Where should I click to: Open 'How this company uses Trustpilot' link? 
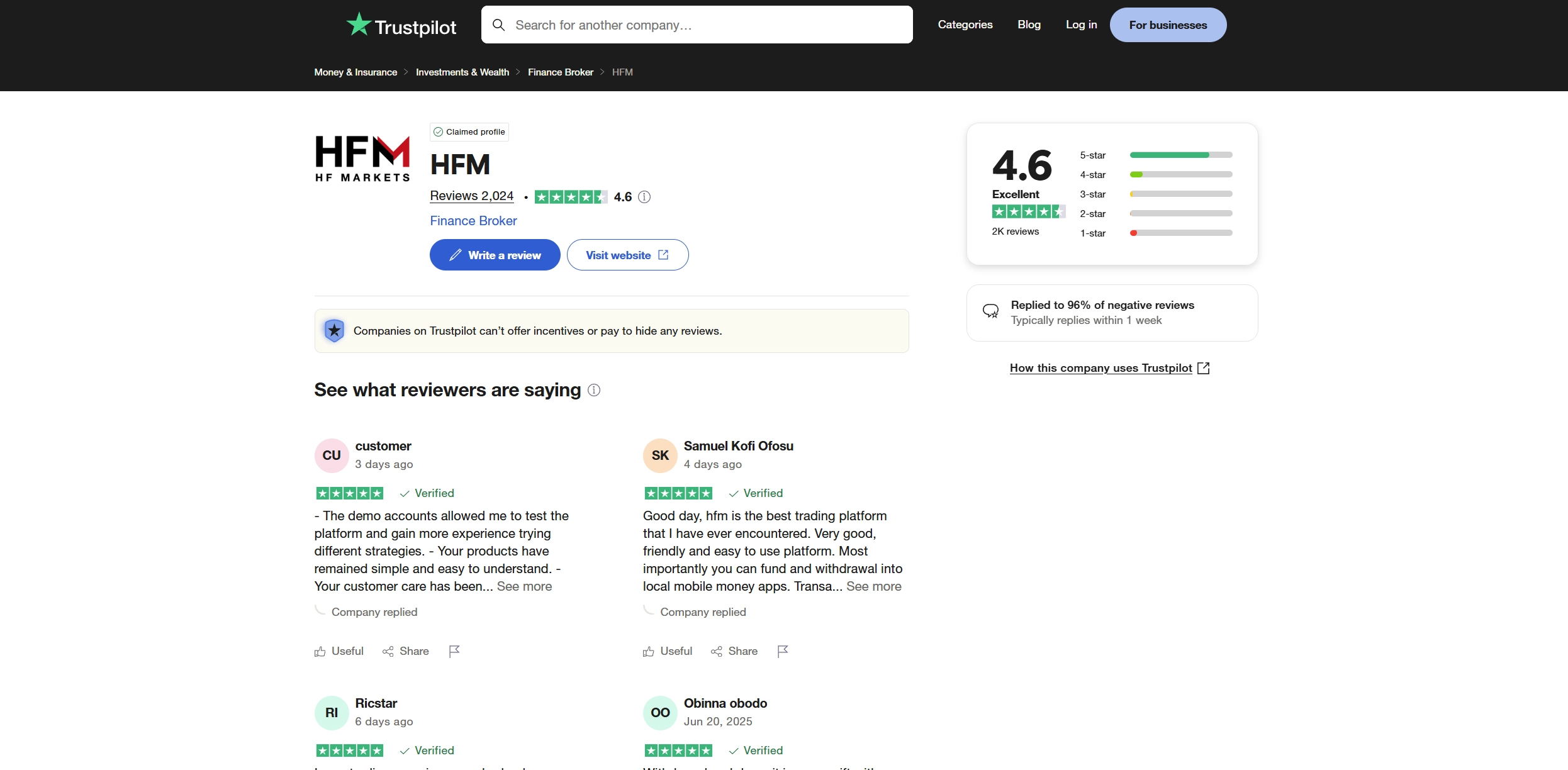pos(1100,368)
